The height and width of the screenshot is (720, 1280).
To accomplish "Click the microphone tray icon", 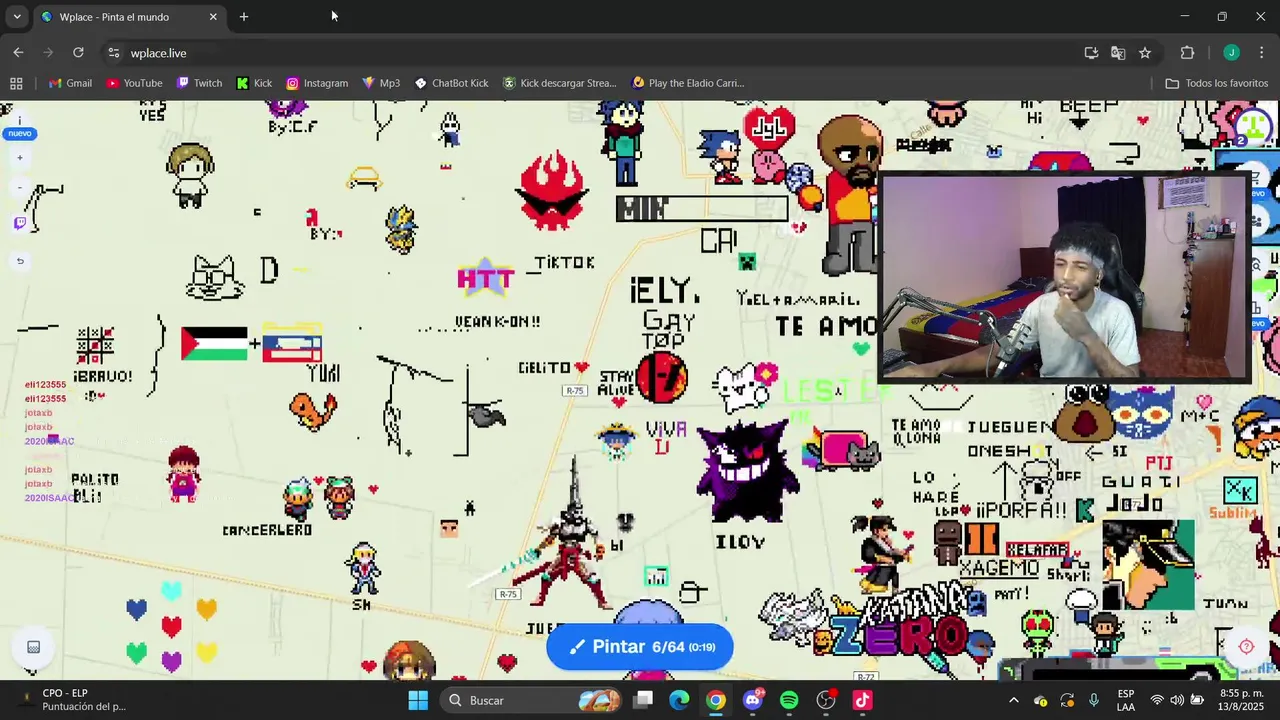I will coord(1094,700).
